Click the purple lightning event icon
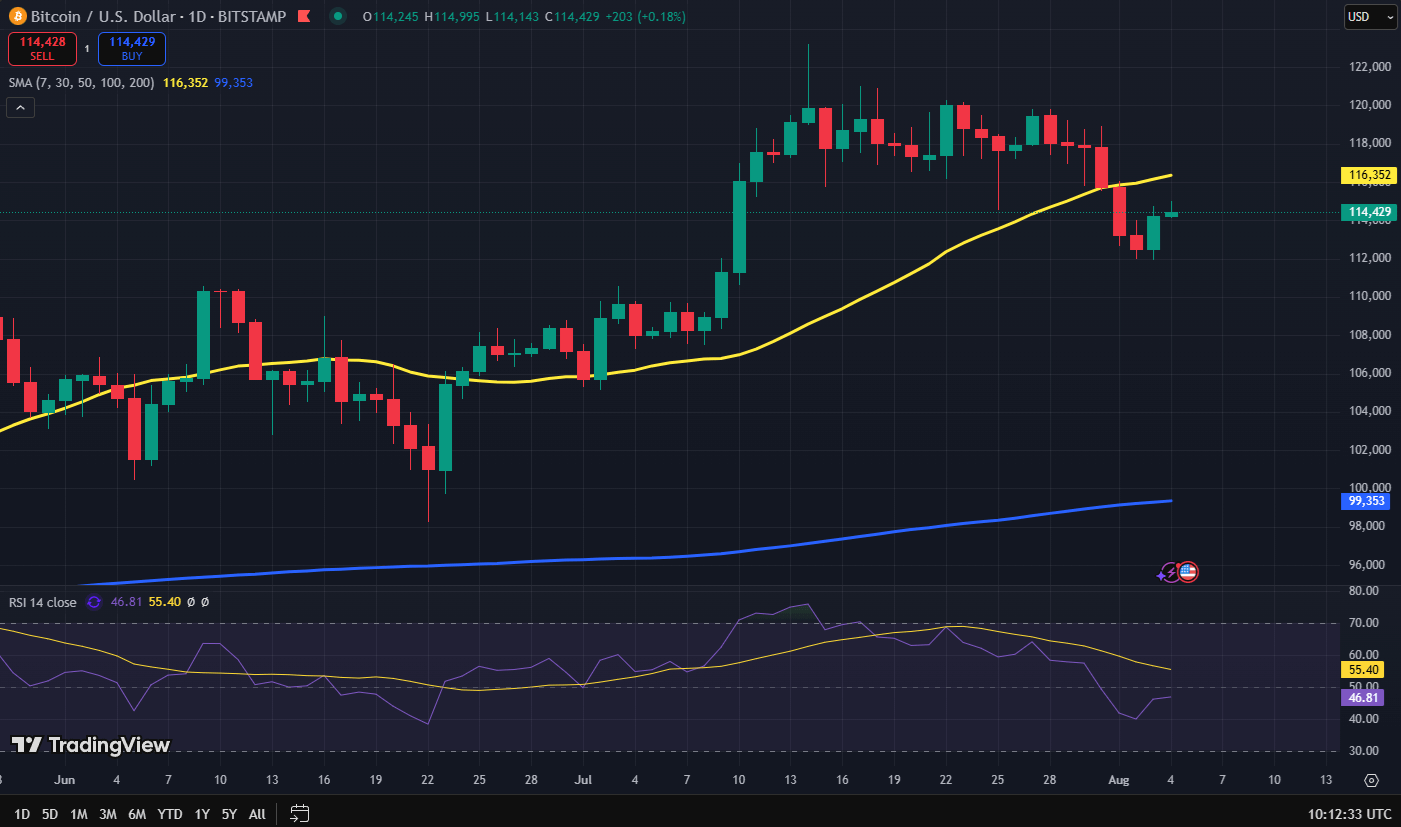The width and height of the screenshot is (1401, 827). (1168, 573)
